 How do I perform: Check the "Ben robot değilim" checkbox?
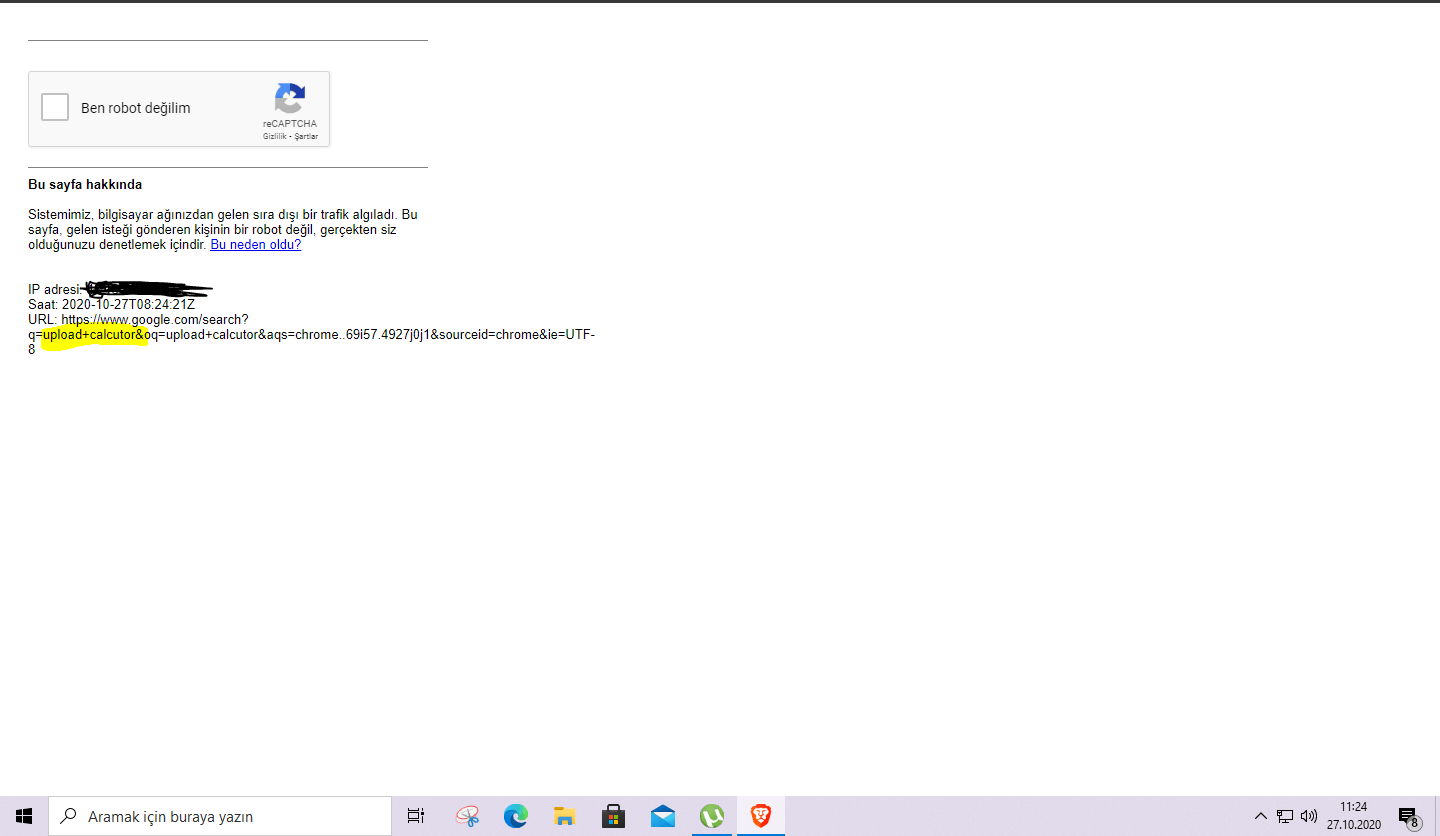pos(55,108)
